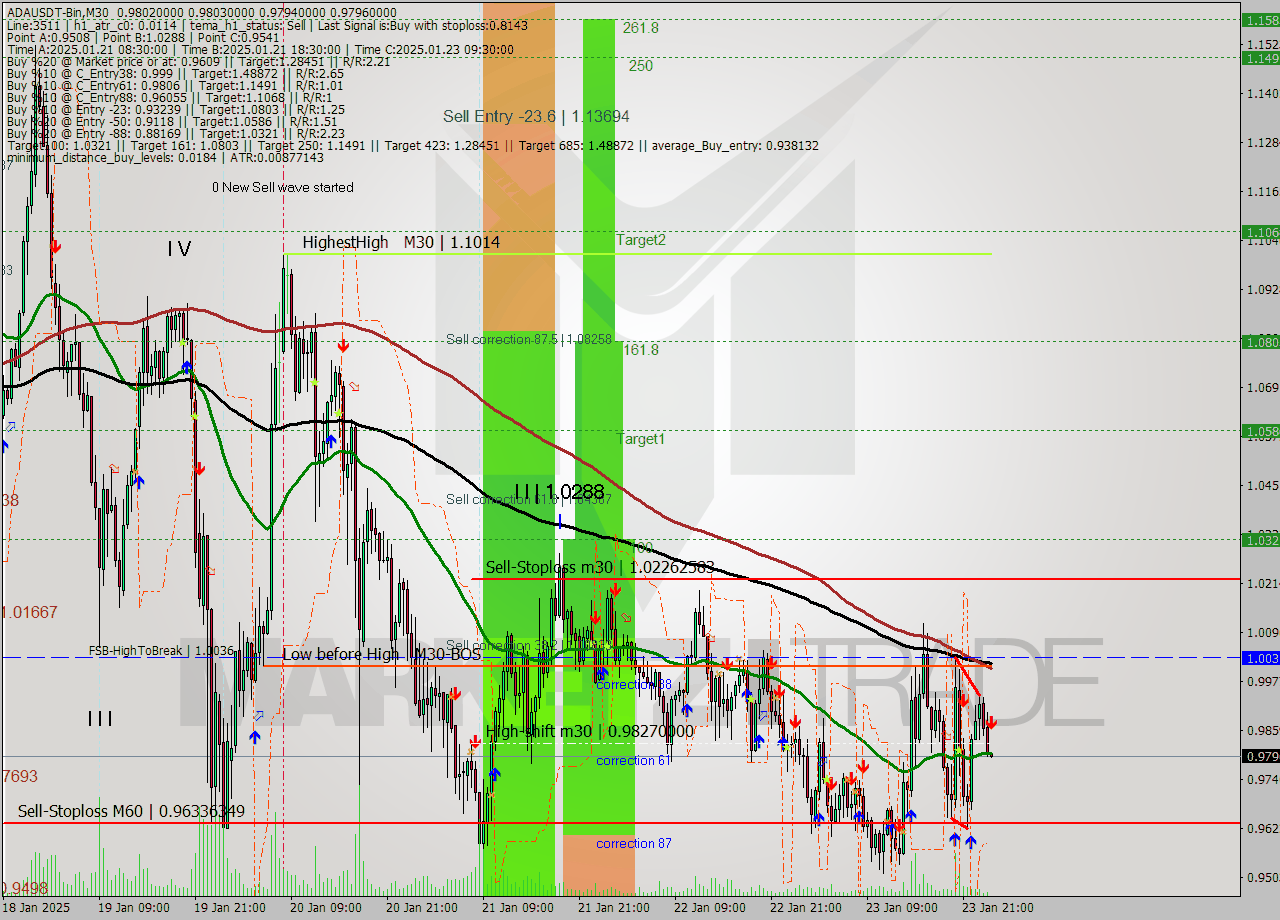
Task: Click the green 1.158 price tag
Action: 1260,20
